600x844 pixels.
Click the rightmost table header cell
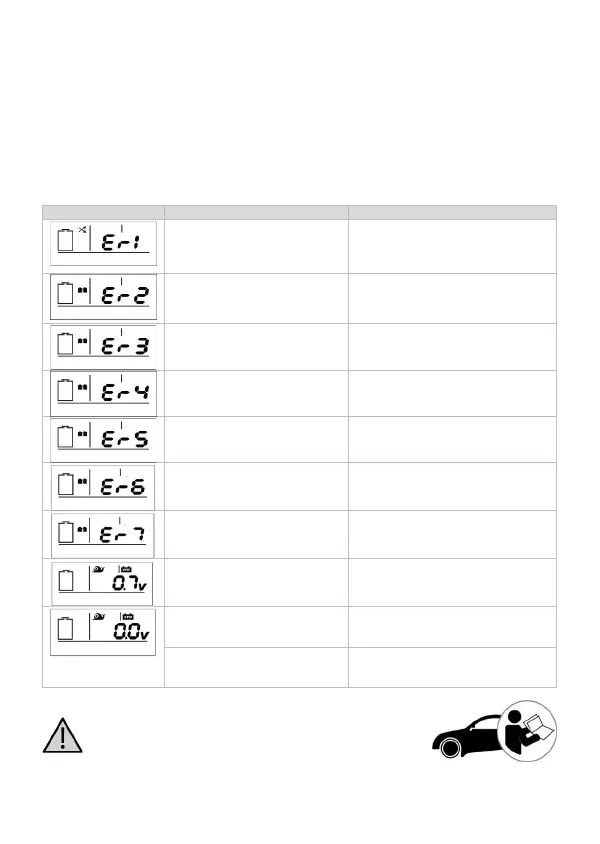click(452, 212)
